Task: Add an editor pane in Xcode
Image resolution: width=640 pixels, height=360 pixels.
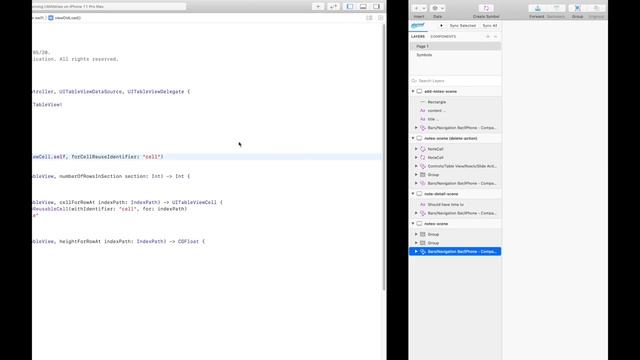Action: (x=380, y=18)
